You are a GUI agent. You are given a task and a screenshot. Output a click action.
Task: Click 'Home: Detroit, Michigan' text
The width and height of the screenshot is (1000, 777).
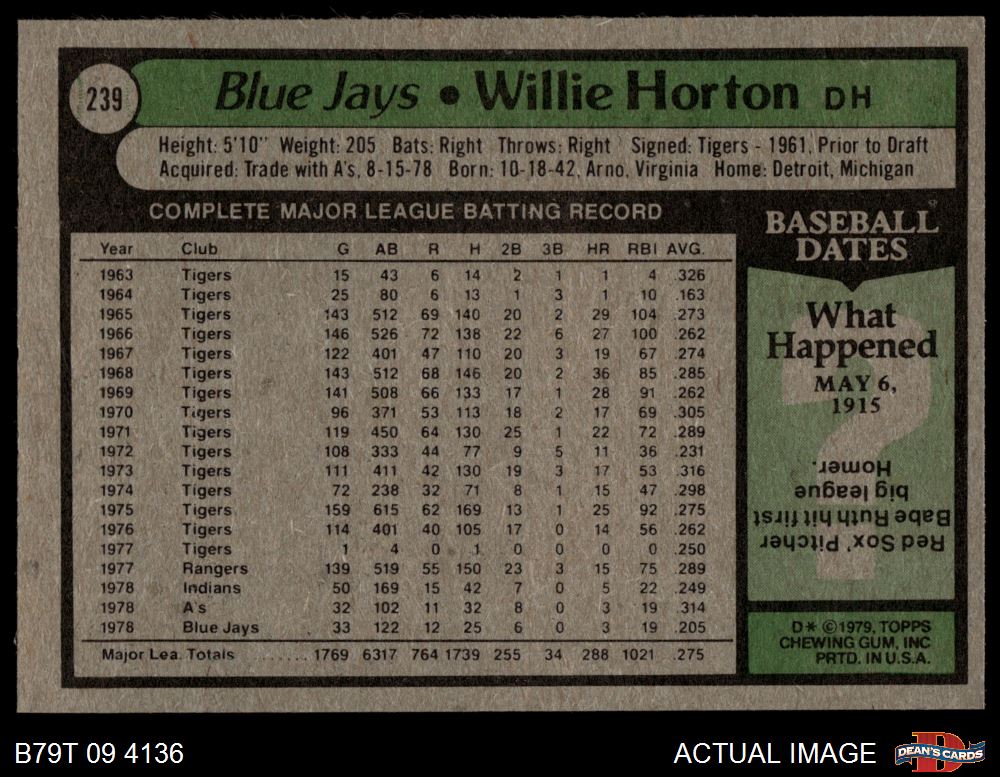(x=814, y=170)
